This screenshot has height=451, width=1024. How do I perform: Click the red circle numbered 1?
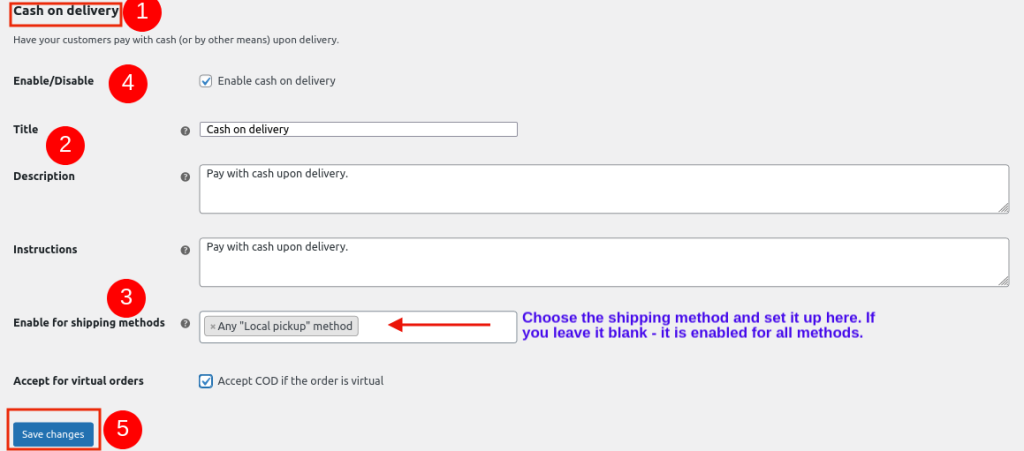[141, 13]
